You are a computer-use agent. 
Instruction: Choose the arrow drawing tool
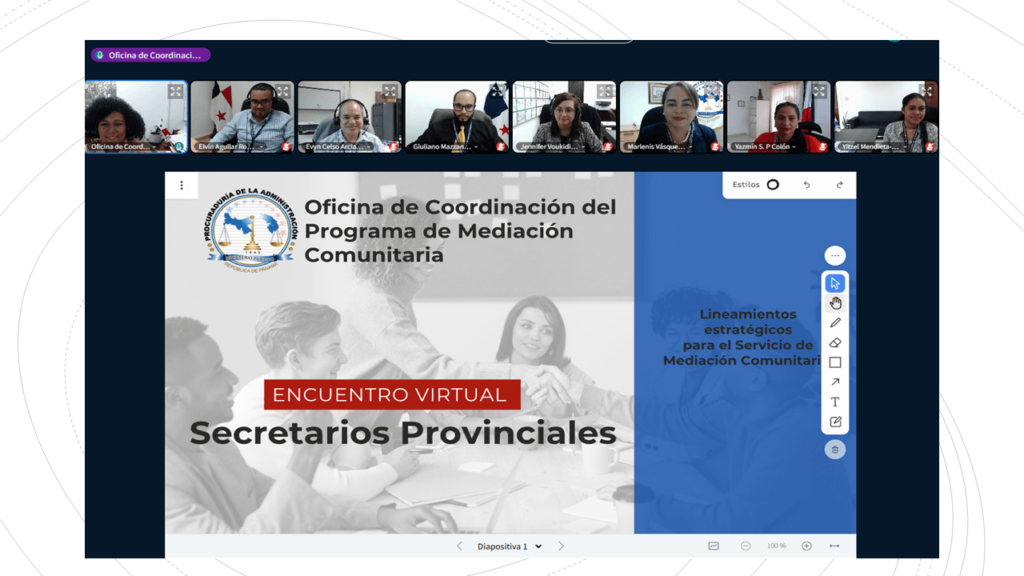[x=835, y=382]
